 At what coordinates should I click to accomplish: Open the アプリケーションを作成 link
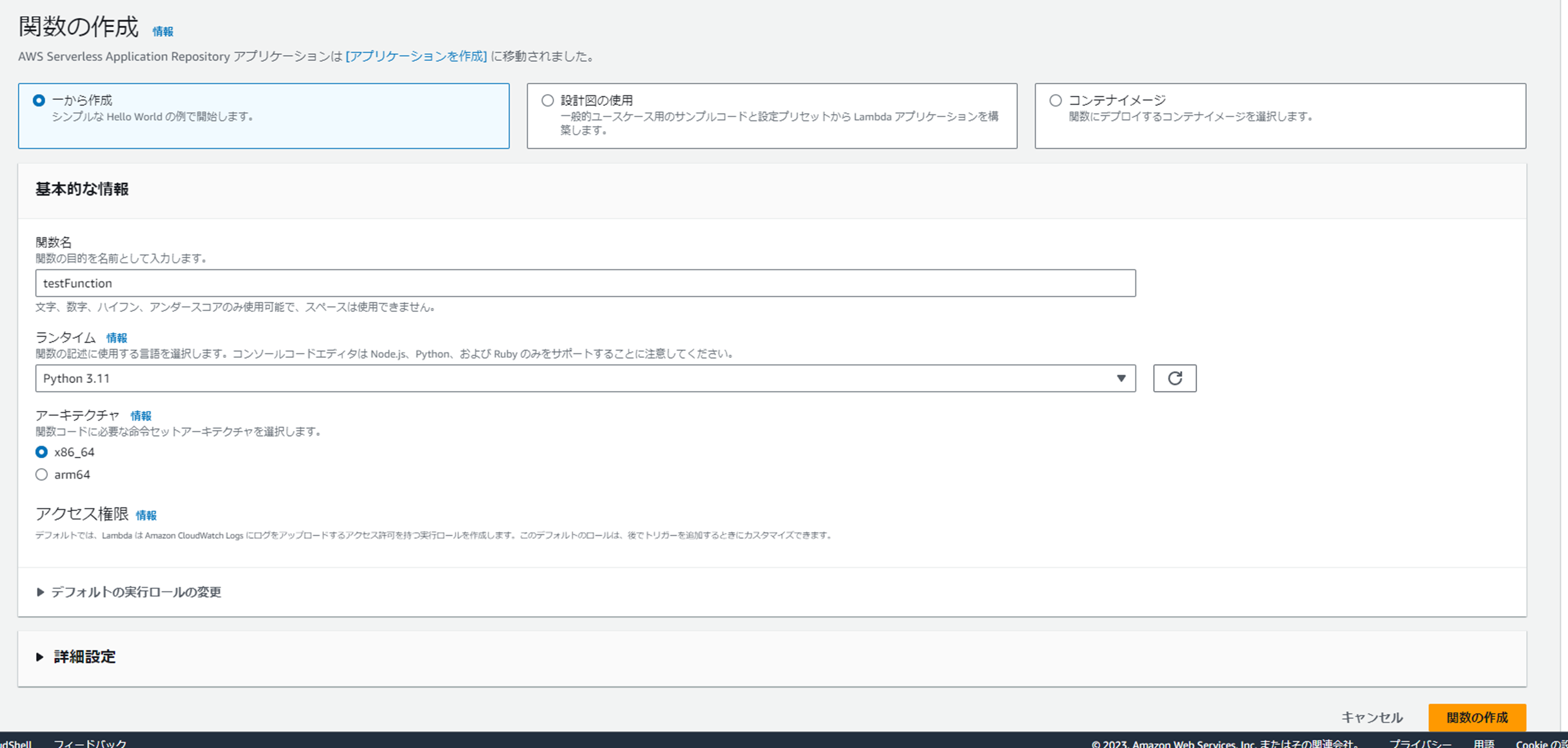click(x=416, y=57)
